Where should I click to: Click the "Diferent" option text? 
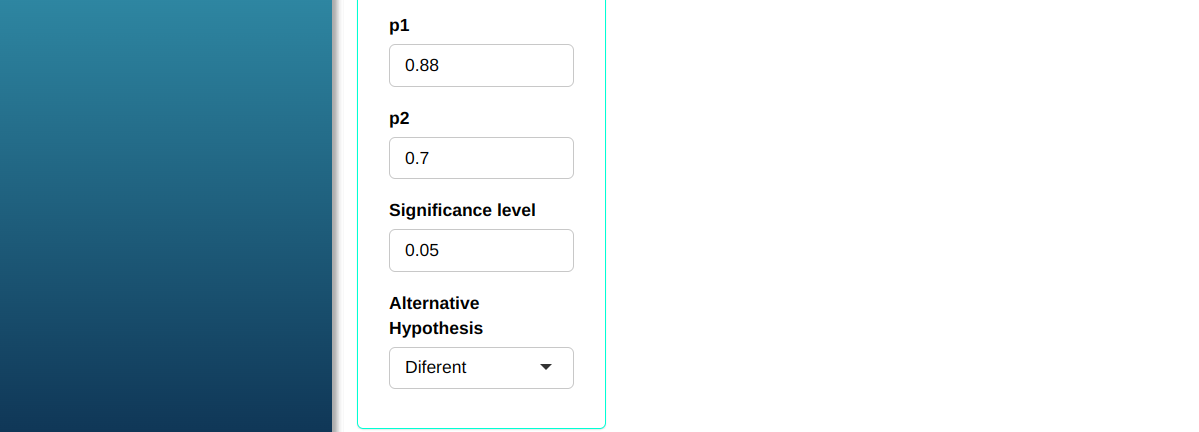[436, 368]
